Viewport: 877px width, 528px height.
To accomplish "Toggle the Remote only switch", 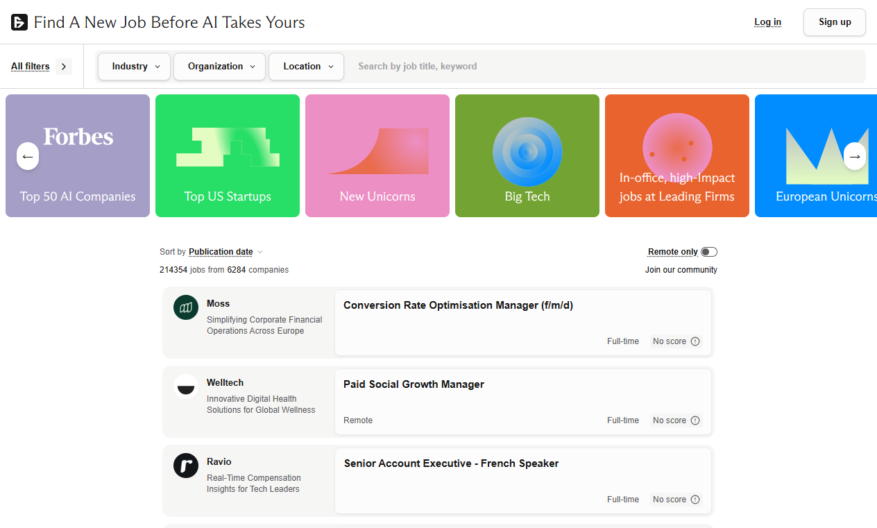I will click(x=709, y=252).
